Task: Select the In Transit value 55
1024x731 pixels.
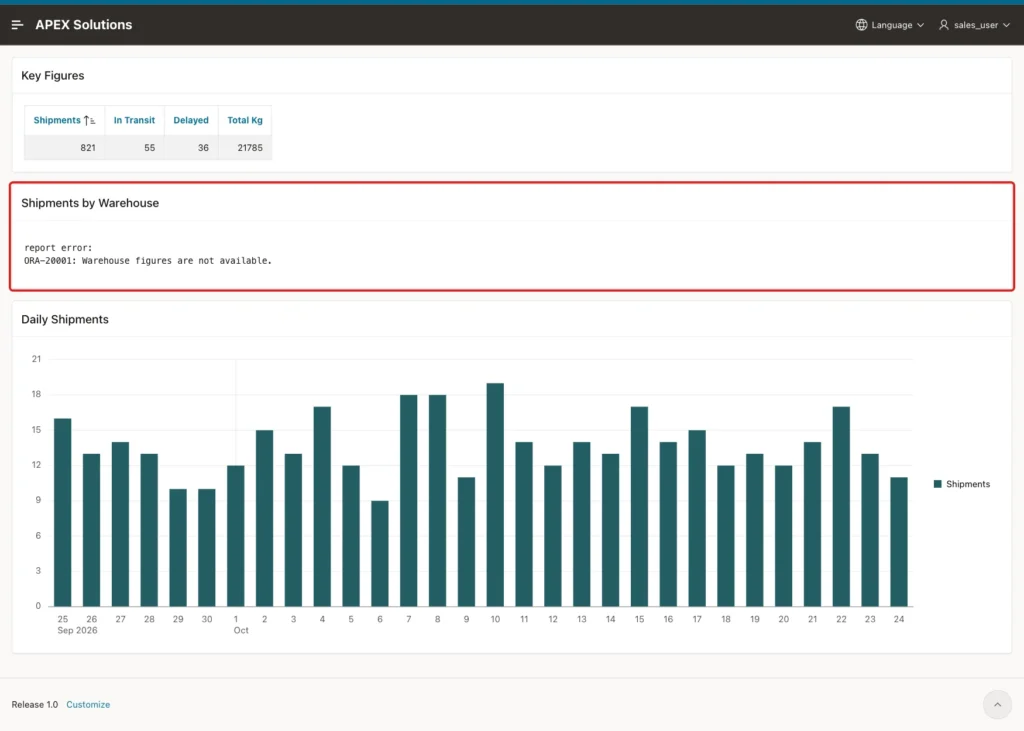Action: [x=150, y=148]
